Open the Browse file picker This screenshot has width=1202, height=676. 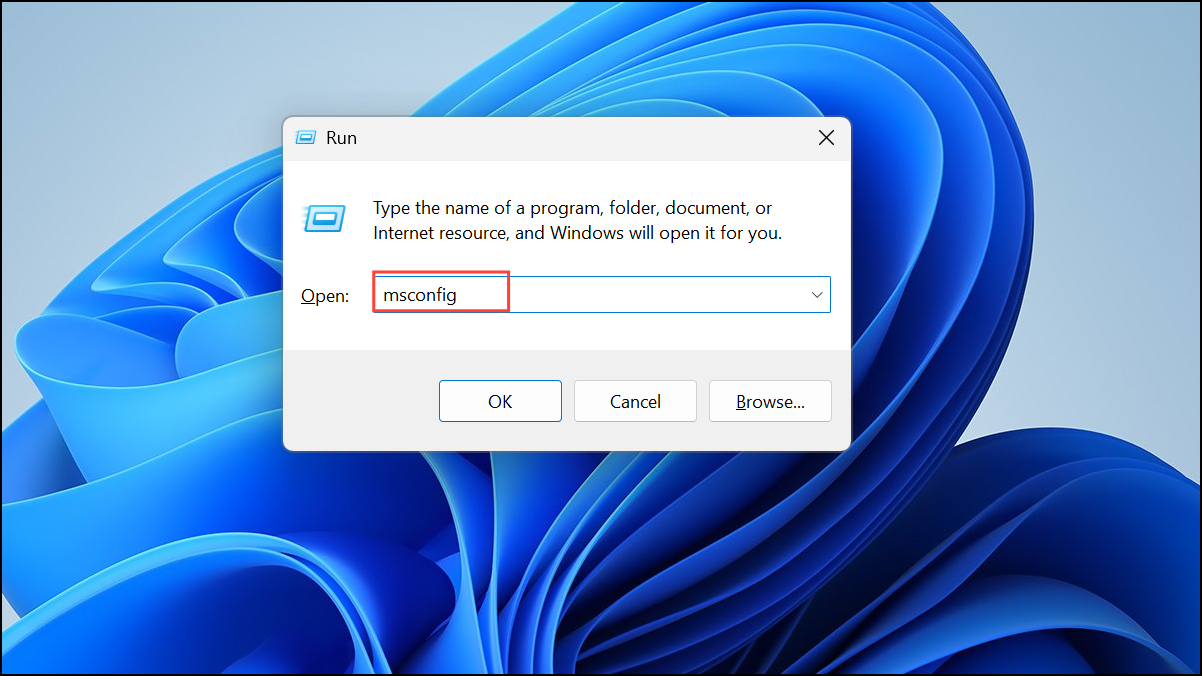(x=770, y=401)
